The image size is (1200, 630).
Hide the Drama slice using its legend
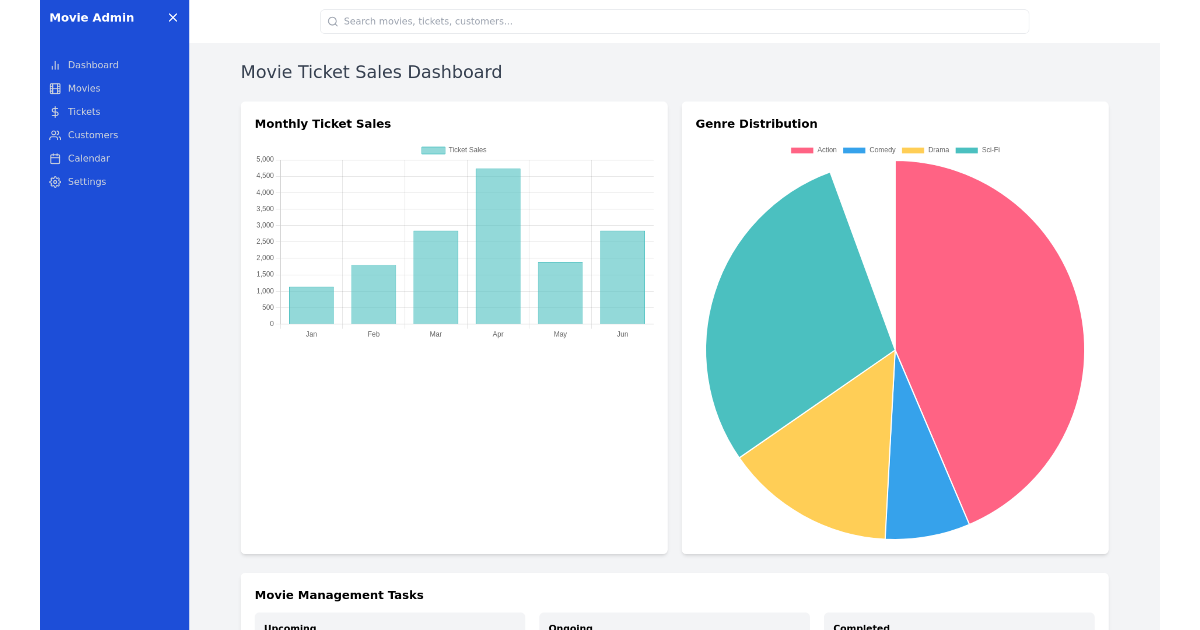[924, 149]
